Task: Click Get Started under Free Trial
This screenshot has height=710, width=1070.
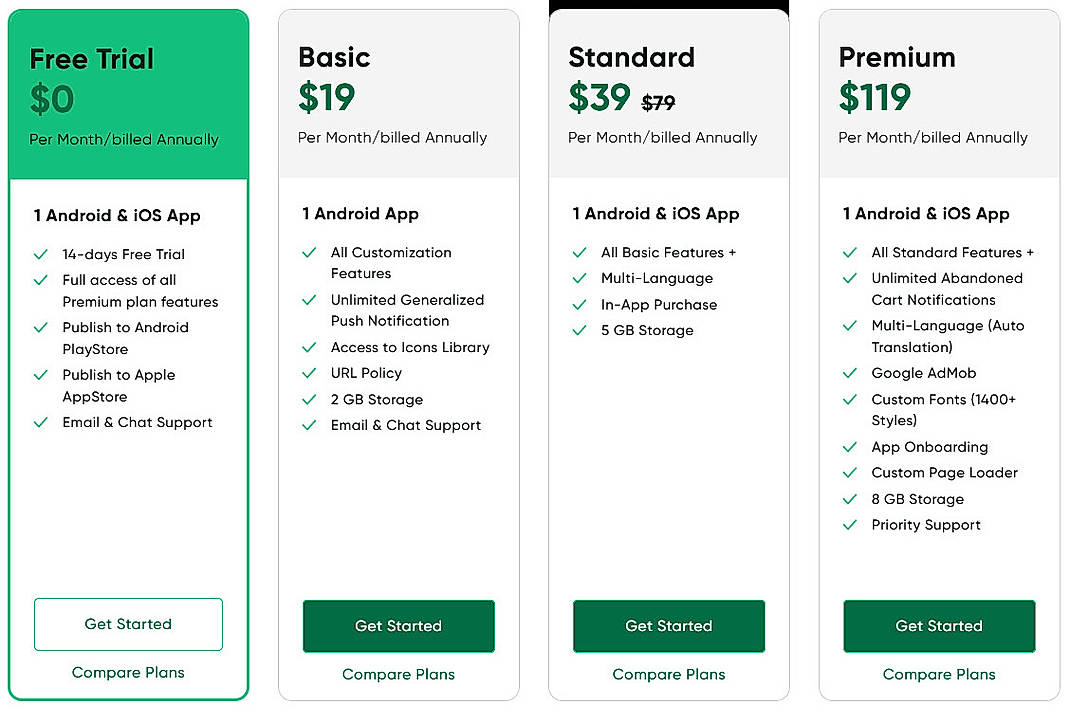Action: (128, 624)
